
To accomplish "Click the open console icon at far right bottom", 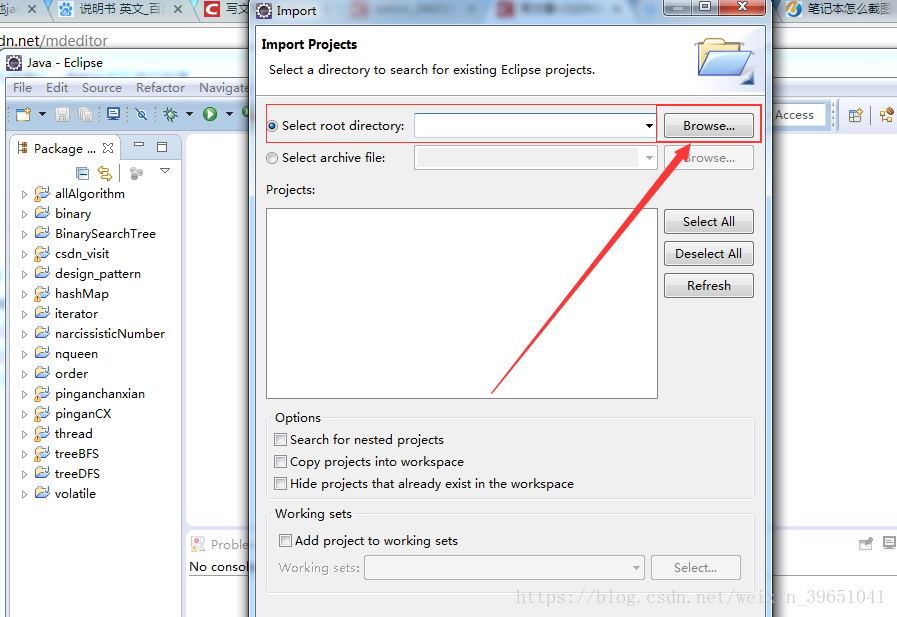I will [889, 543].
